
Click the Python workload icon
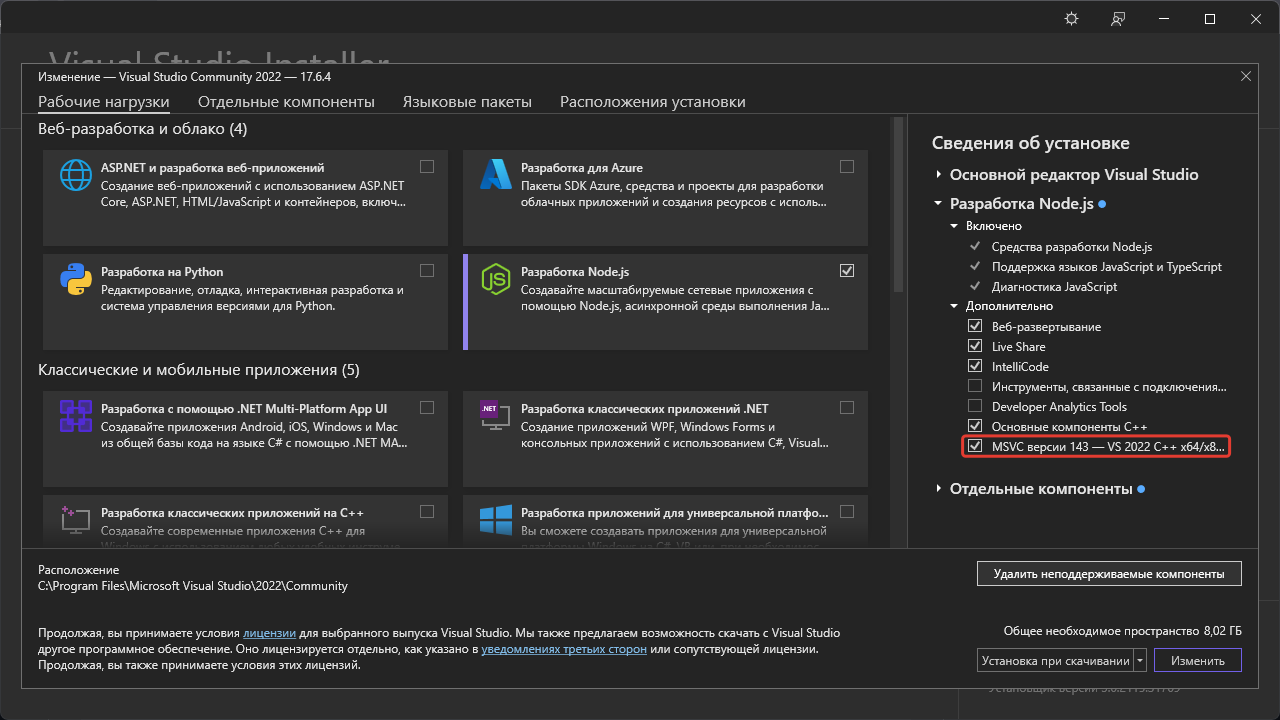coord(76,279)
